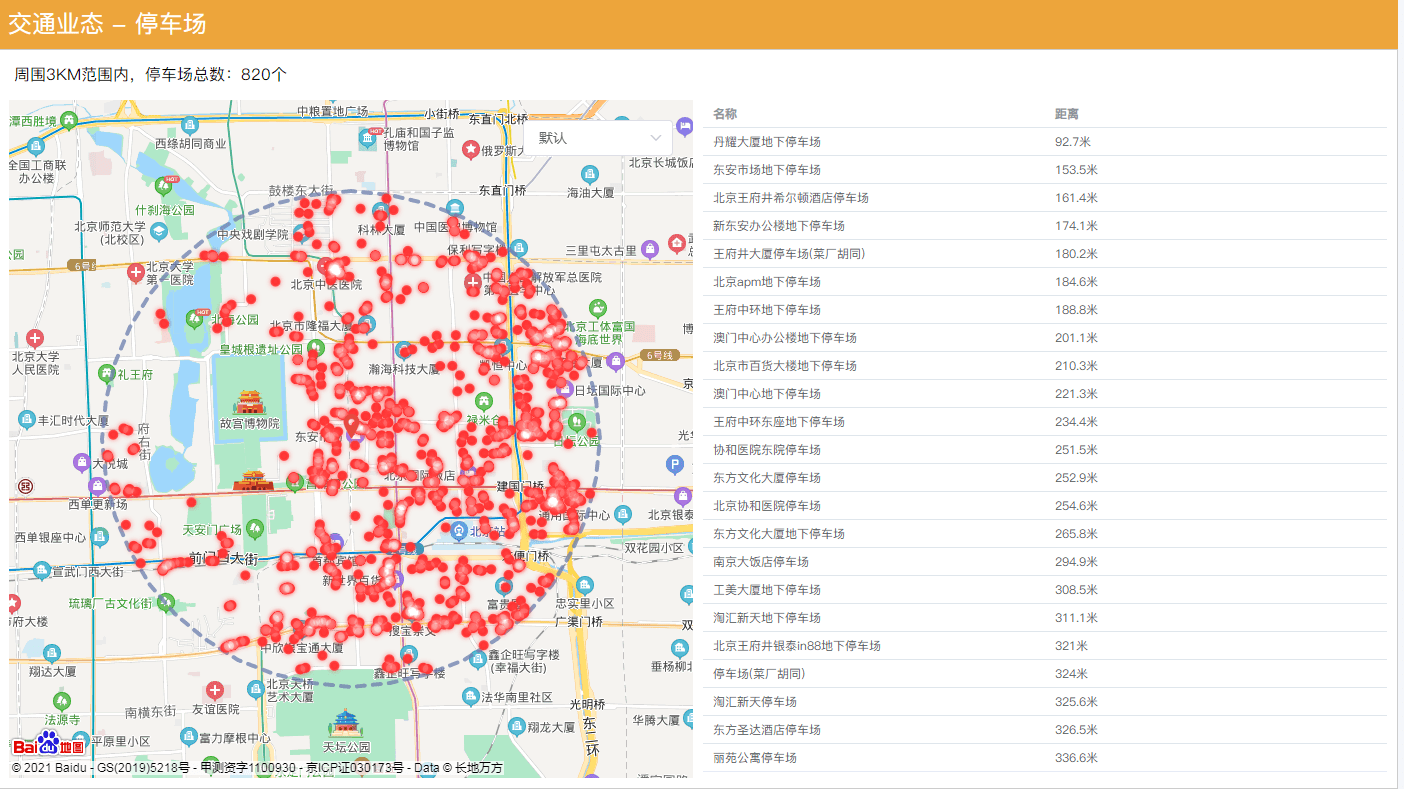Click the 三里屯太古里 shopping bag icon
This screenshot has height=789, width=1404.
coord(650,248)
